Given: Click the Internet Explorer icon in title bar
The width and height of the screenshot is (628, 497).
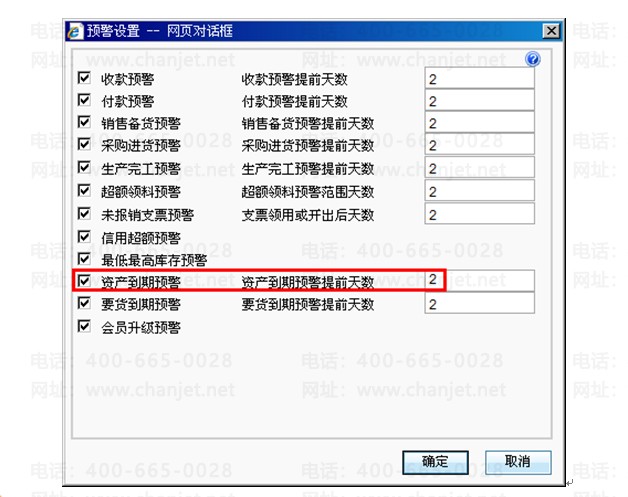Looking at the screenshot, I should [x=75, y=31].
